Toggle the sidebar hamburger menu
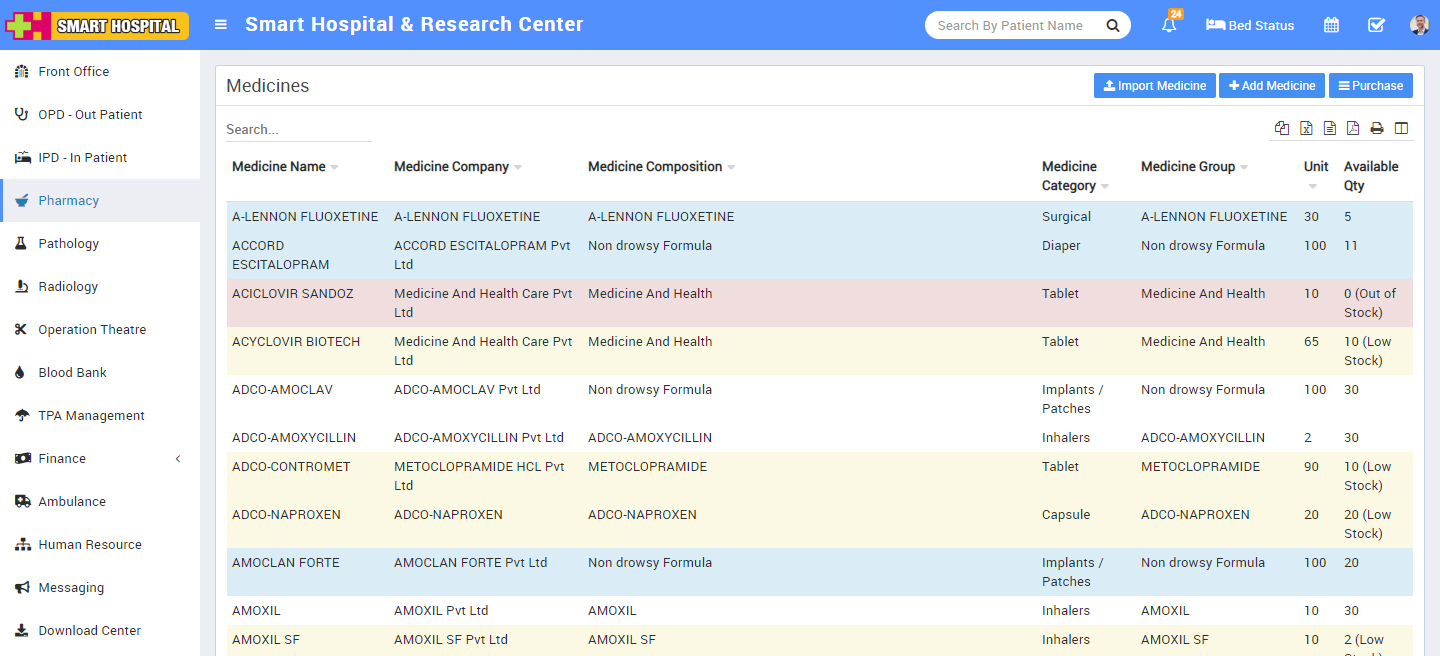Image resolution: width=1440 pixels, height=656 pixels. 221,25
